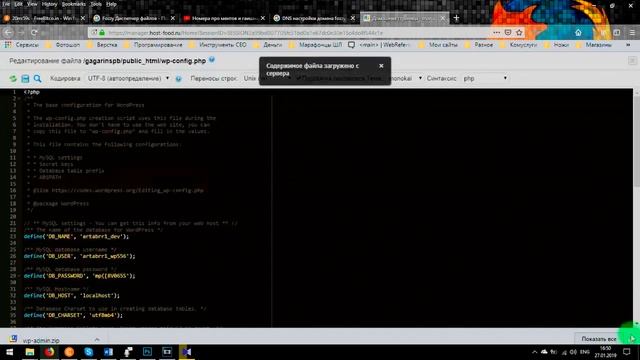Show more bookmarks overflow chevron
This screenshot has height=360, width=640.
coord(628,45)
